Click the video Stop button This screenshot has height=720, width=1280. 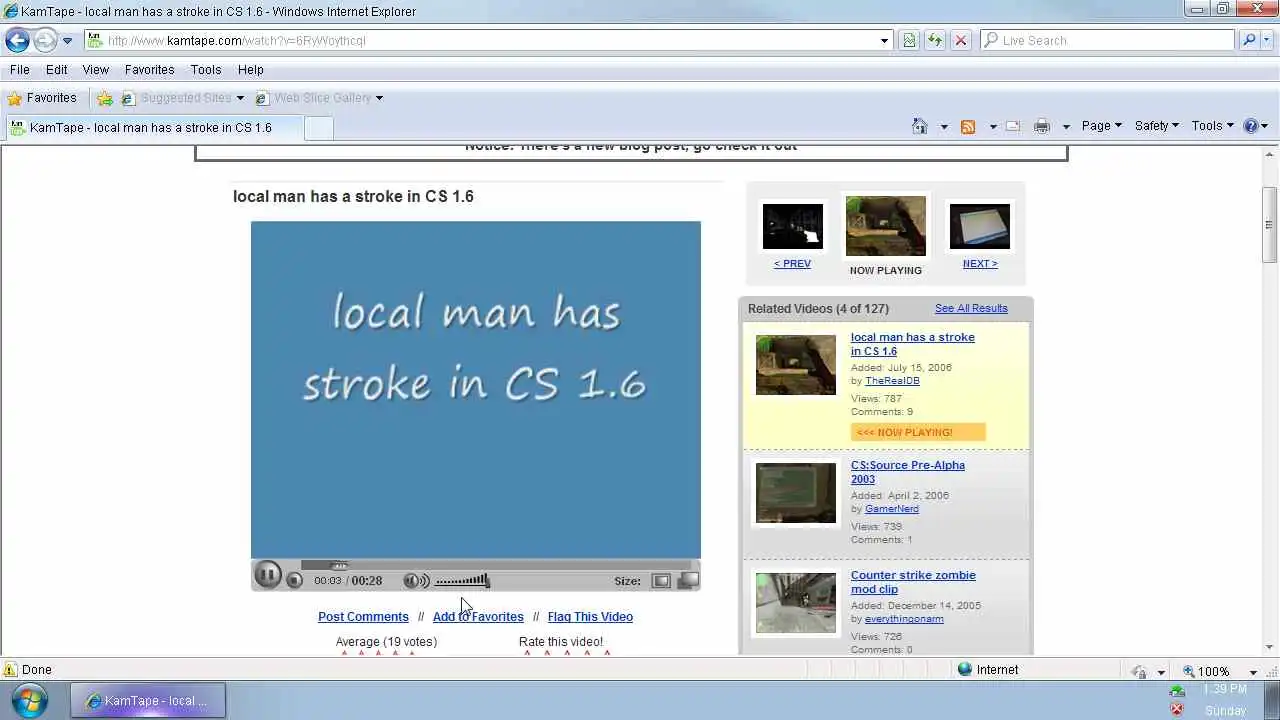(x=294, y=580)
